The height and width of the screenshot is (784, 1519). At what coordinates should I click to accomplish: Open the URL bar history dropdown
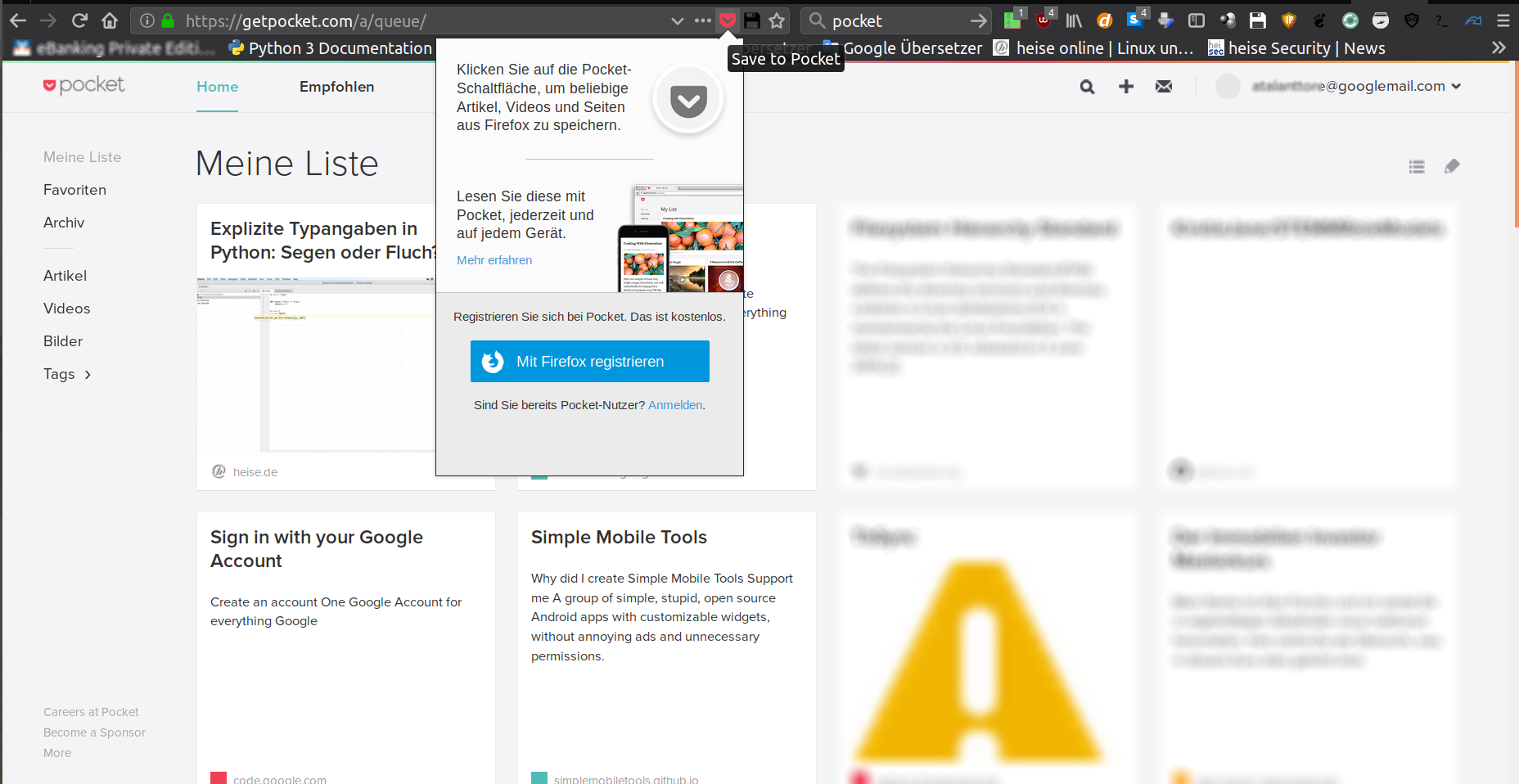click(677, 20)
